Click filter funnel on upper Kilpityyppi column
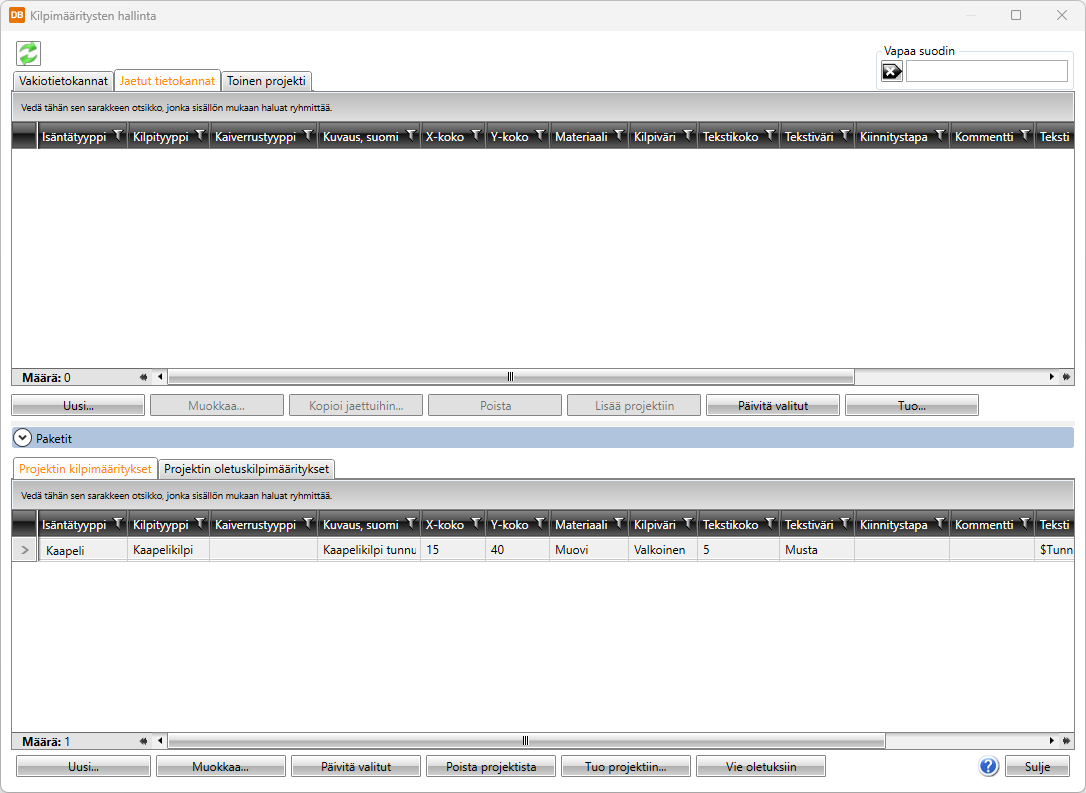The image size is (1086, 793). 200,135
